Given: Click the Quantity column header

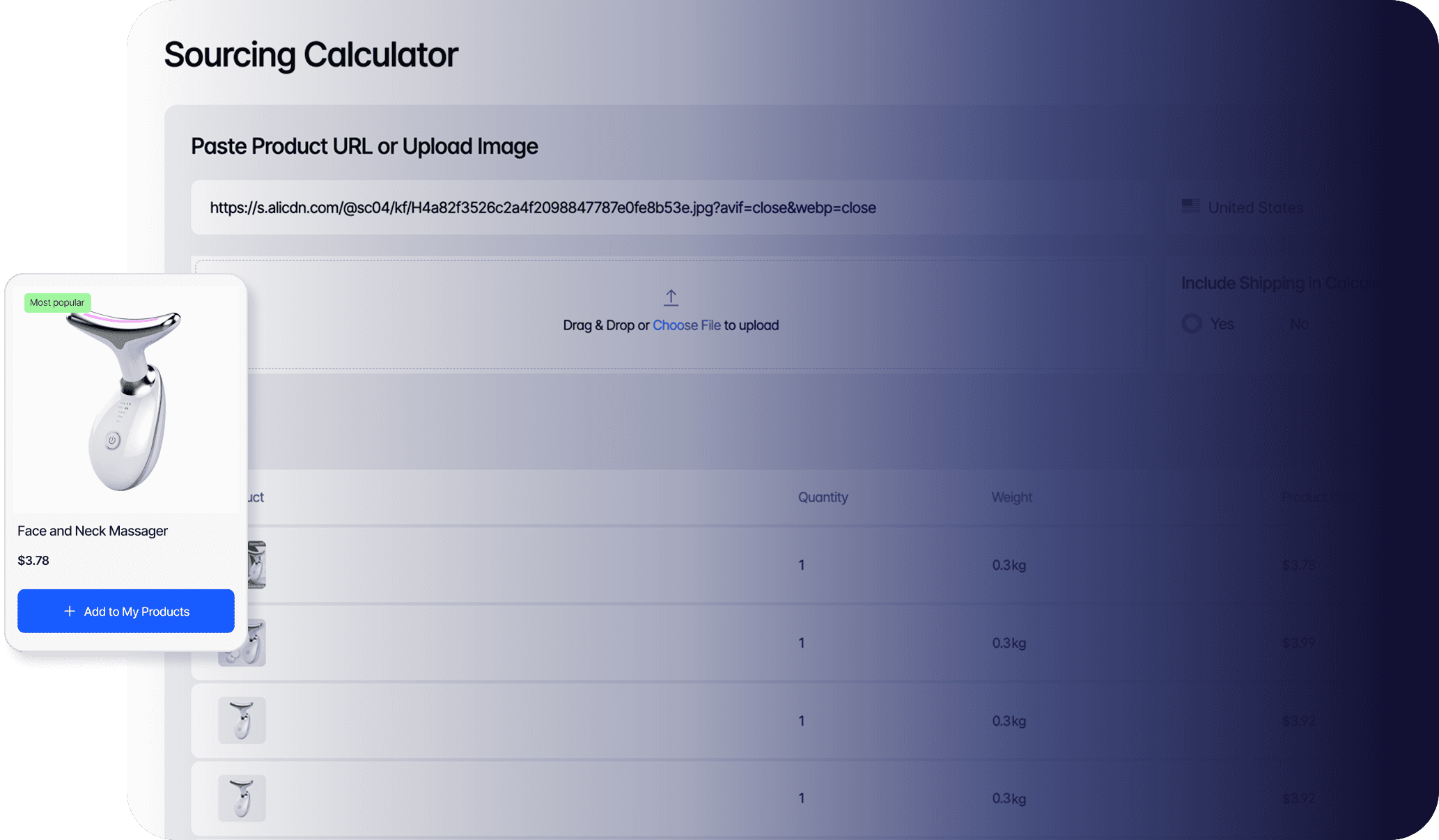Looking at the screenshot, I should coord(823,497).
